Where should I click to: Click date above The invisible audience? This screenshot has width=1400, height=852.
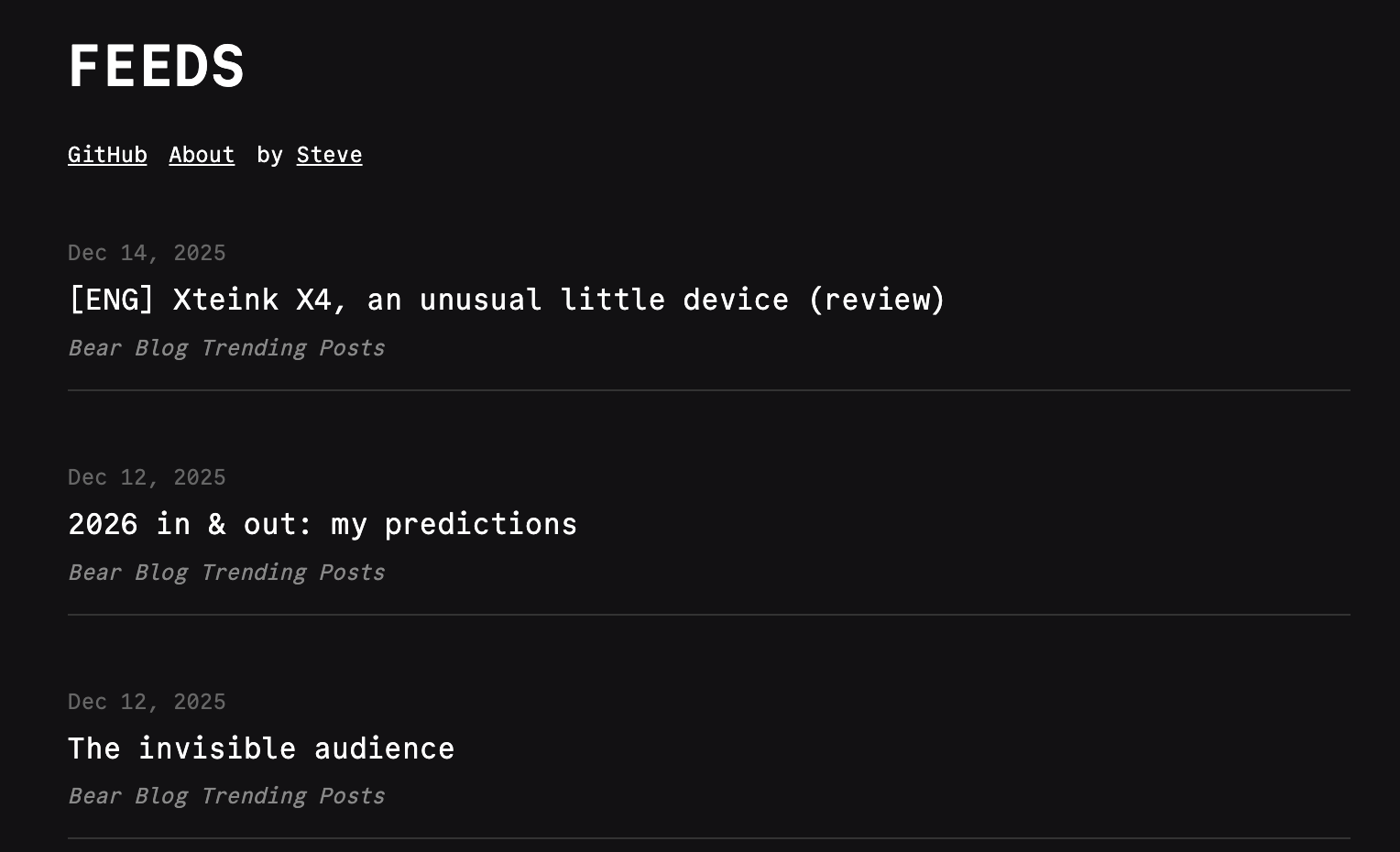click(x=147, y=702)
